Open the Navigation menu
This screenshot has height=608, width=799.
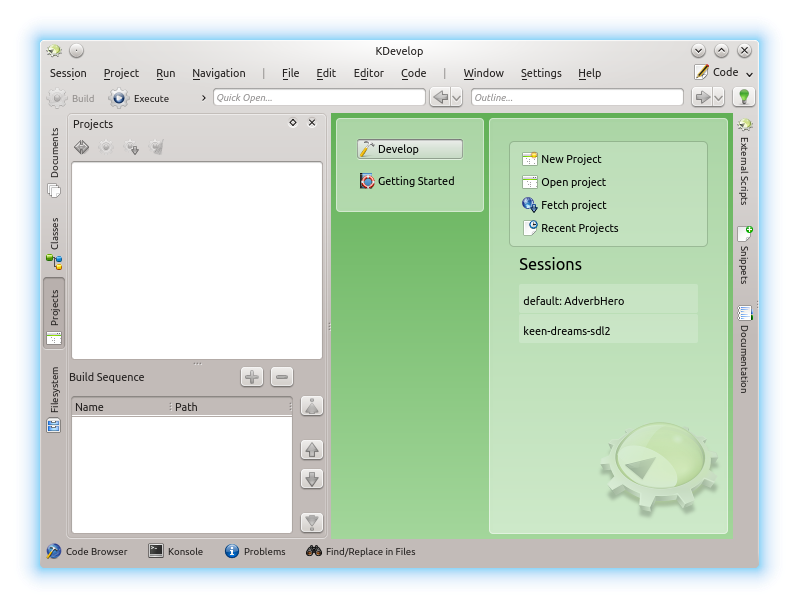[x=218, y=73]
